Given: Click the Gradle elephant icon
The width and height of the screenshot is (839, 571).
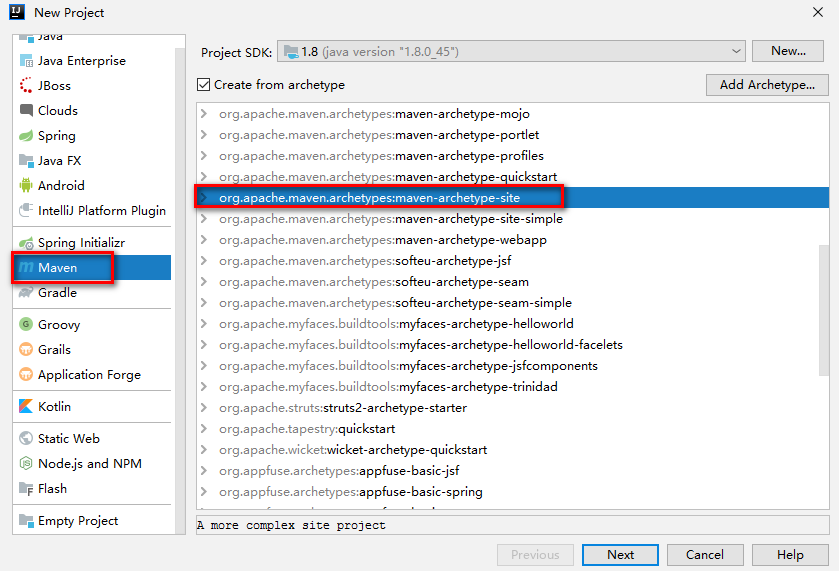Looking at the screenshot, I should click(x=26, y=292).
